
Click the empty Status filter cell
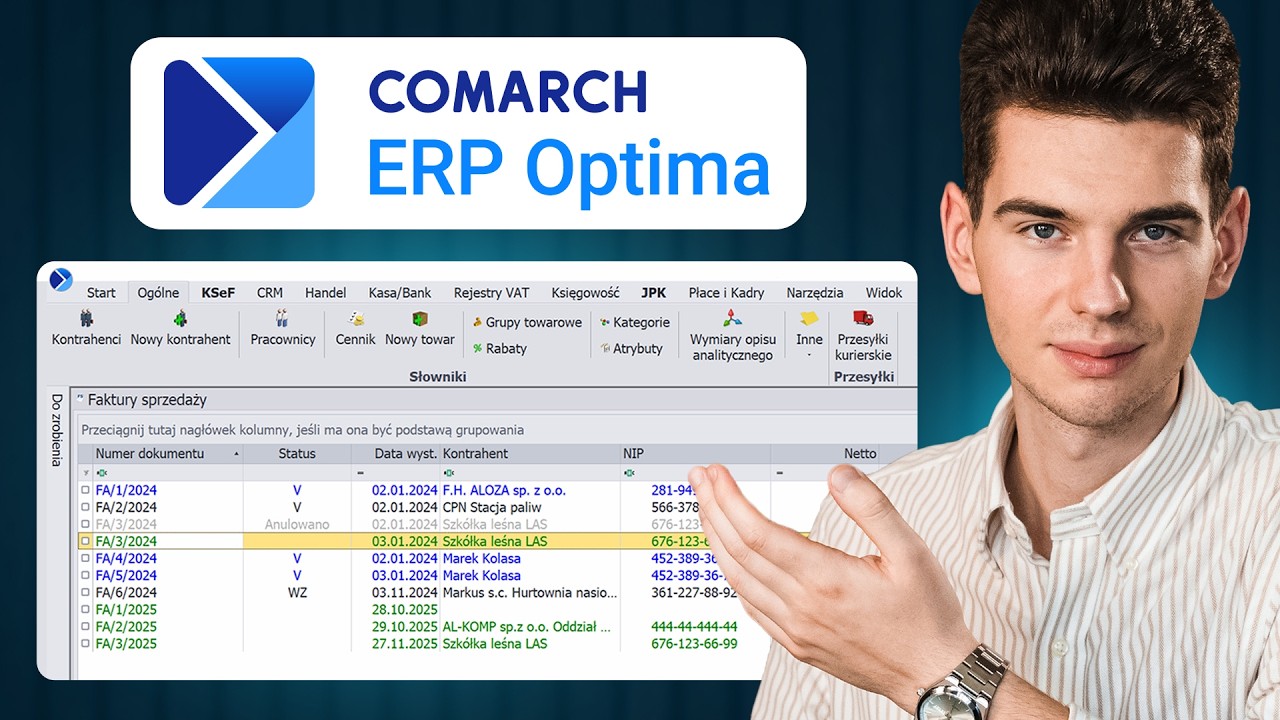click(297, 473)
